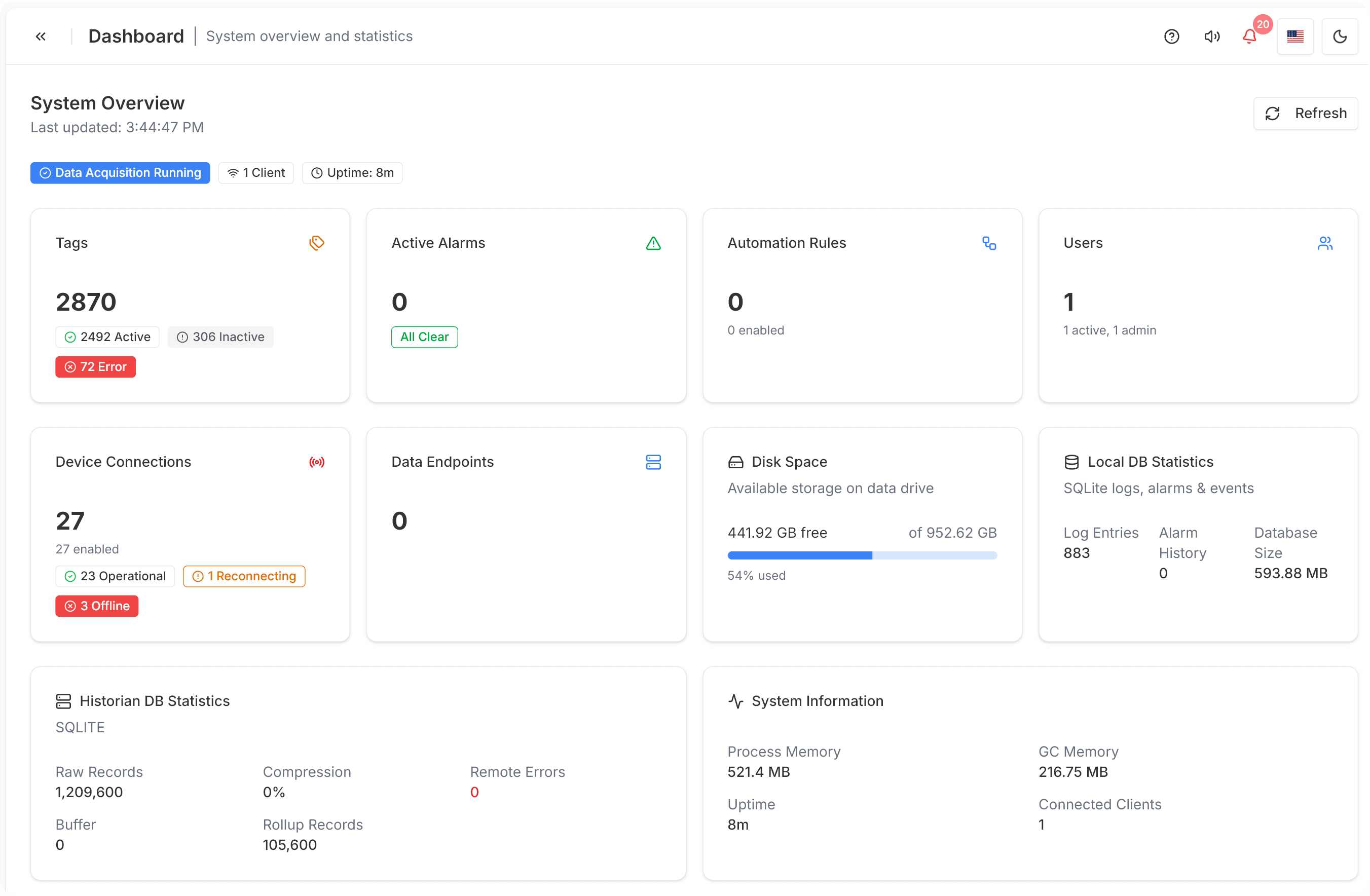Open the notifications bell icon

[1249, 37]
